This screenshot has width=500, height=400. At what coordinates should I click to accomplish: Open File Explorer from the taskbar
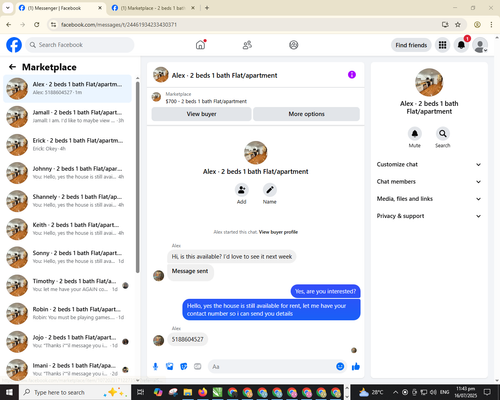[188, 392]
